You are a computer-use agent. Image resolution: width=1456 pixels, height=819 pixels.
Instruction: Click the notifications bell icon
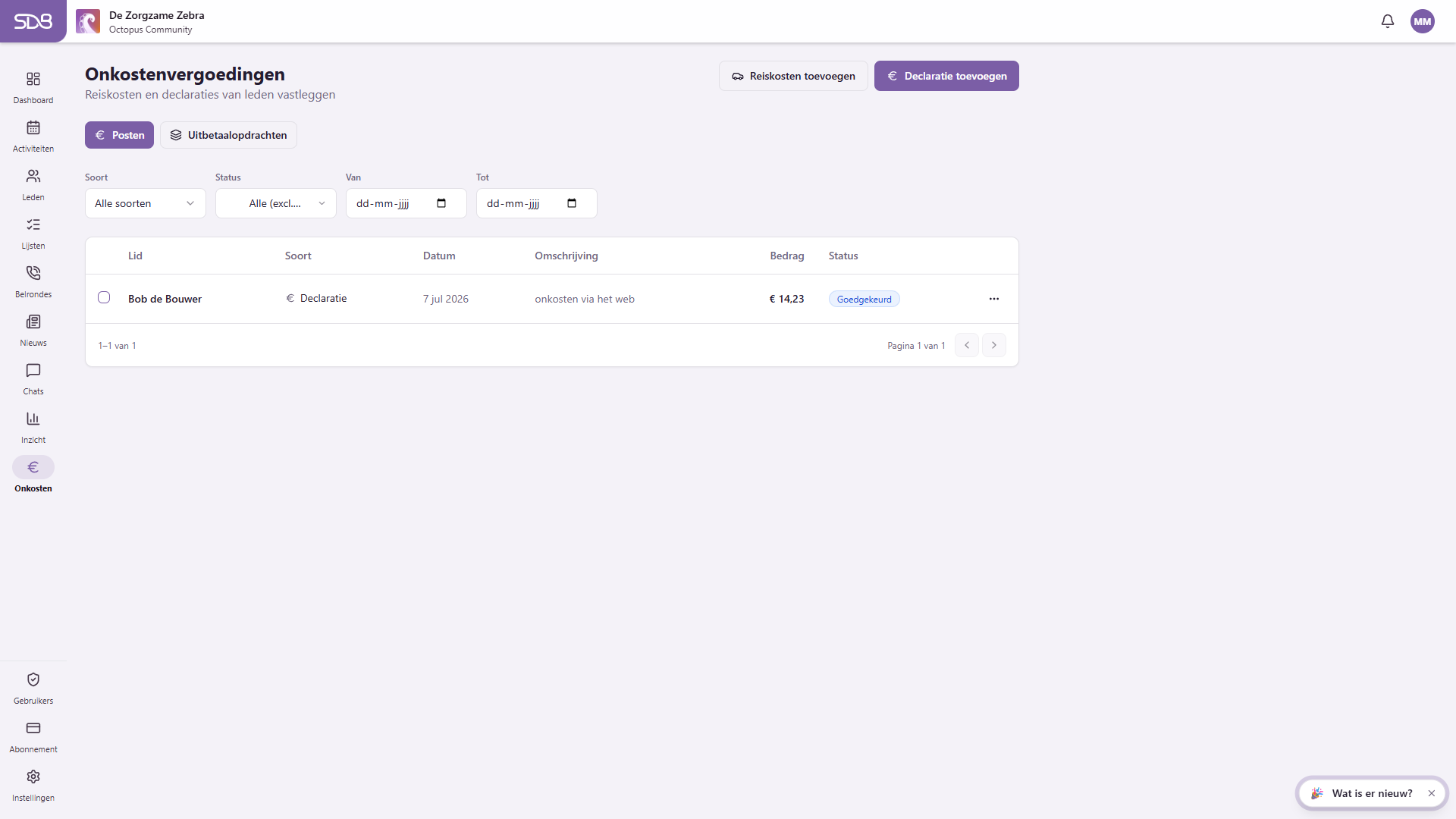(1388, 21)
